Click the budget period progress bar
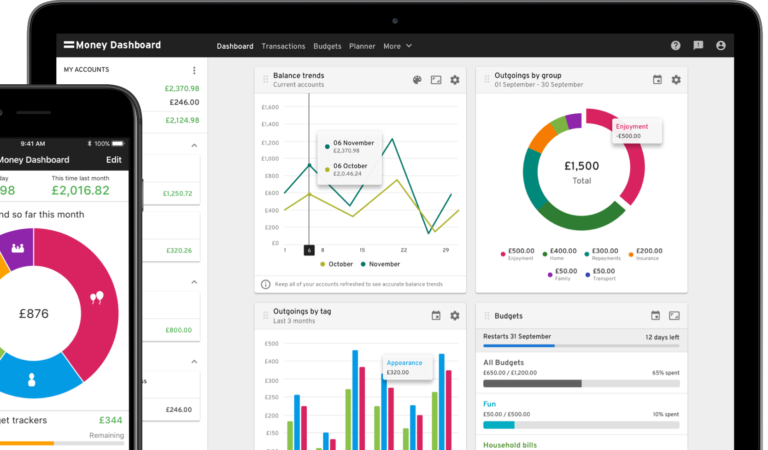This screenshot has height=450, width=768. pos(581,346)
